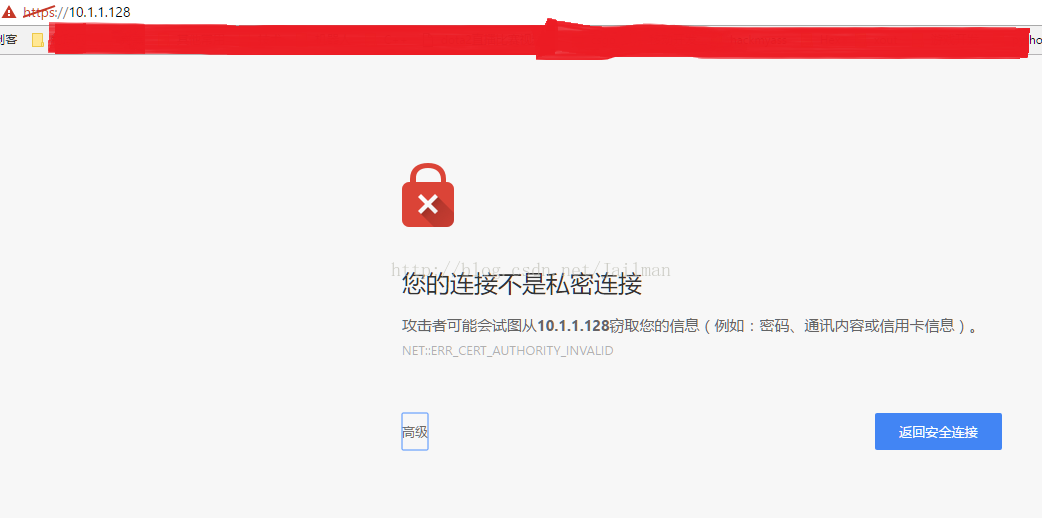Click the word 例如 inside the parentheses
The height and width of the screenshot is (518, 1042).
[x=729, y=326]
